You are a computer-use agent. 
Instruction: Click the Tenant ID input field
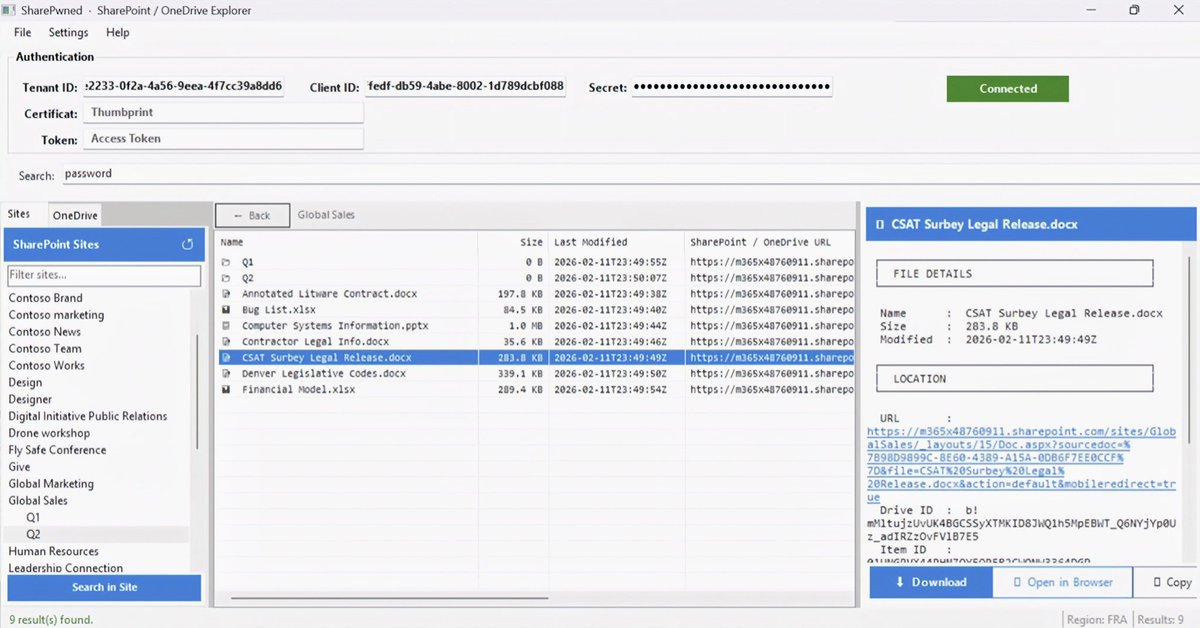184,87
